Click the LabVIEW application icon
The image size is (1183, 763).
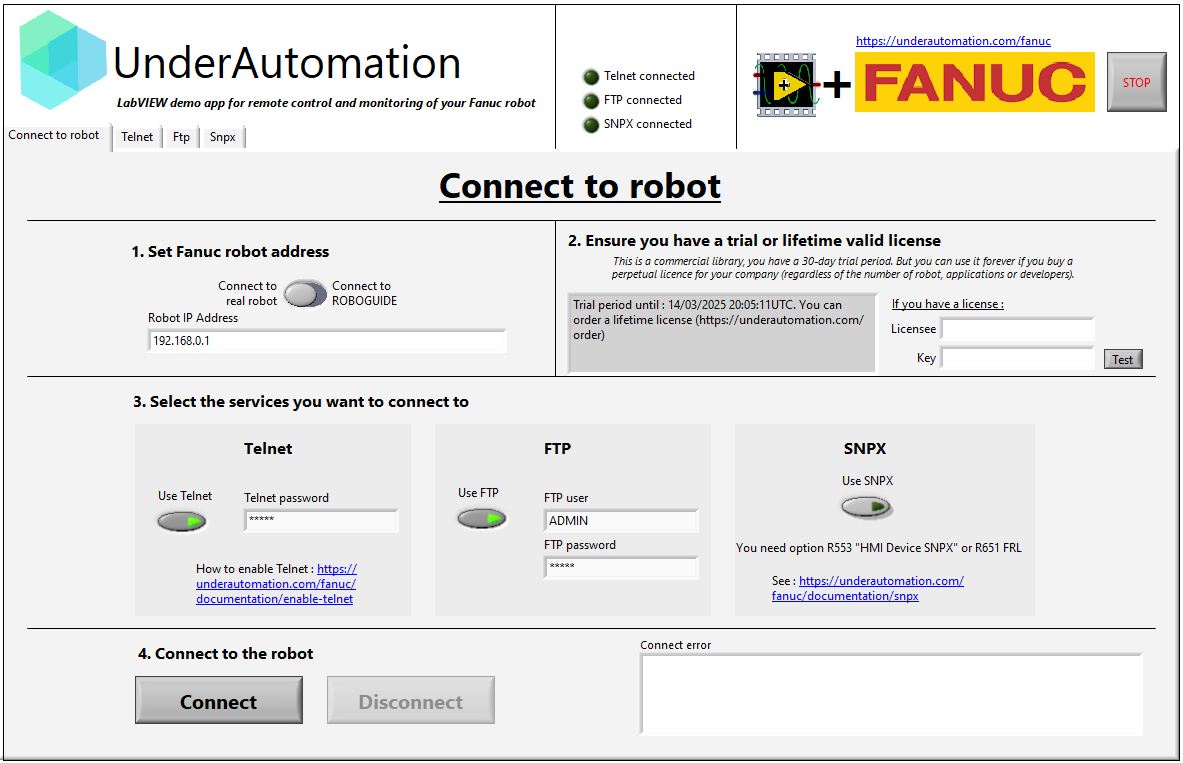(786, 85)
